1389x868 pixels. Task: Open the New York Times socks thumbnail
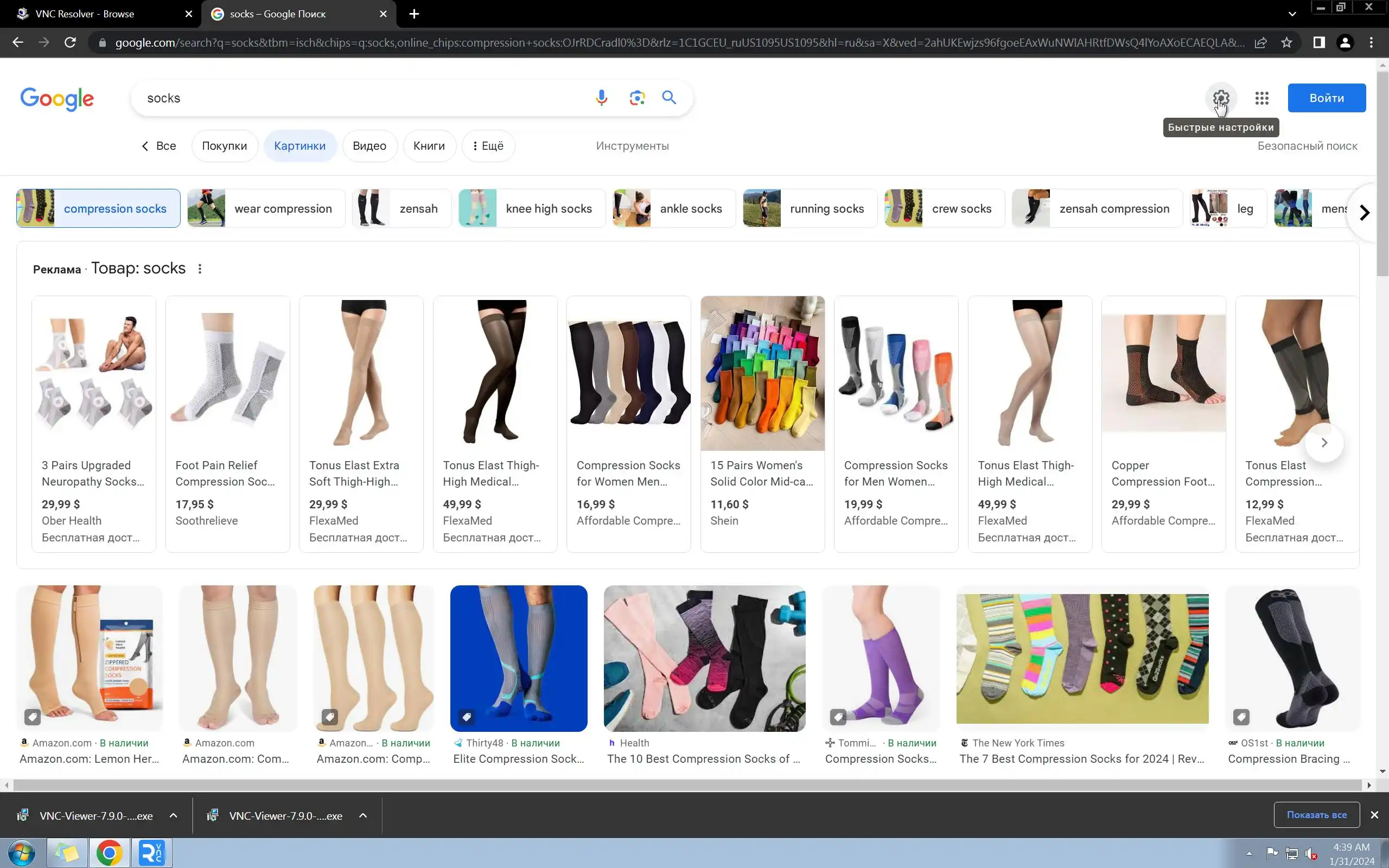pos(1082,658)
